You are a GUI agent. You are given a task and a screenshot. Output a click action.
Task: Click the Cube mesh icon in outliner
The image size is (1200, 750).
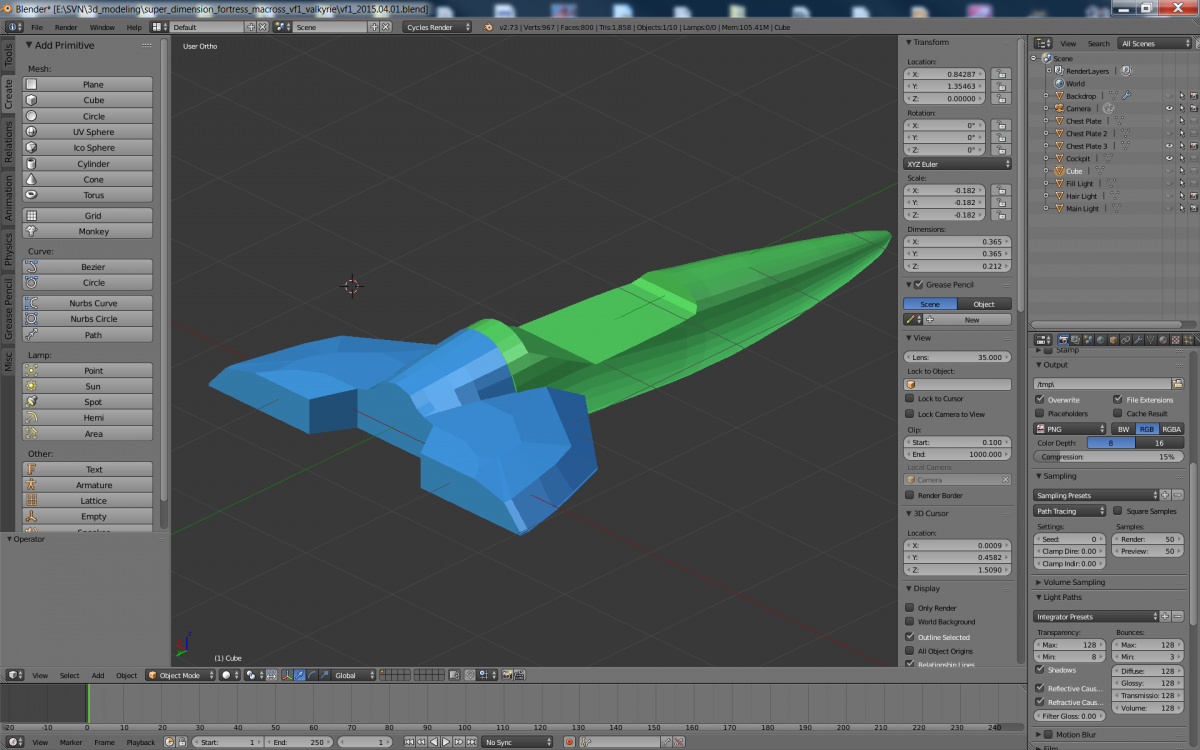(1060, 171)
